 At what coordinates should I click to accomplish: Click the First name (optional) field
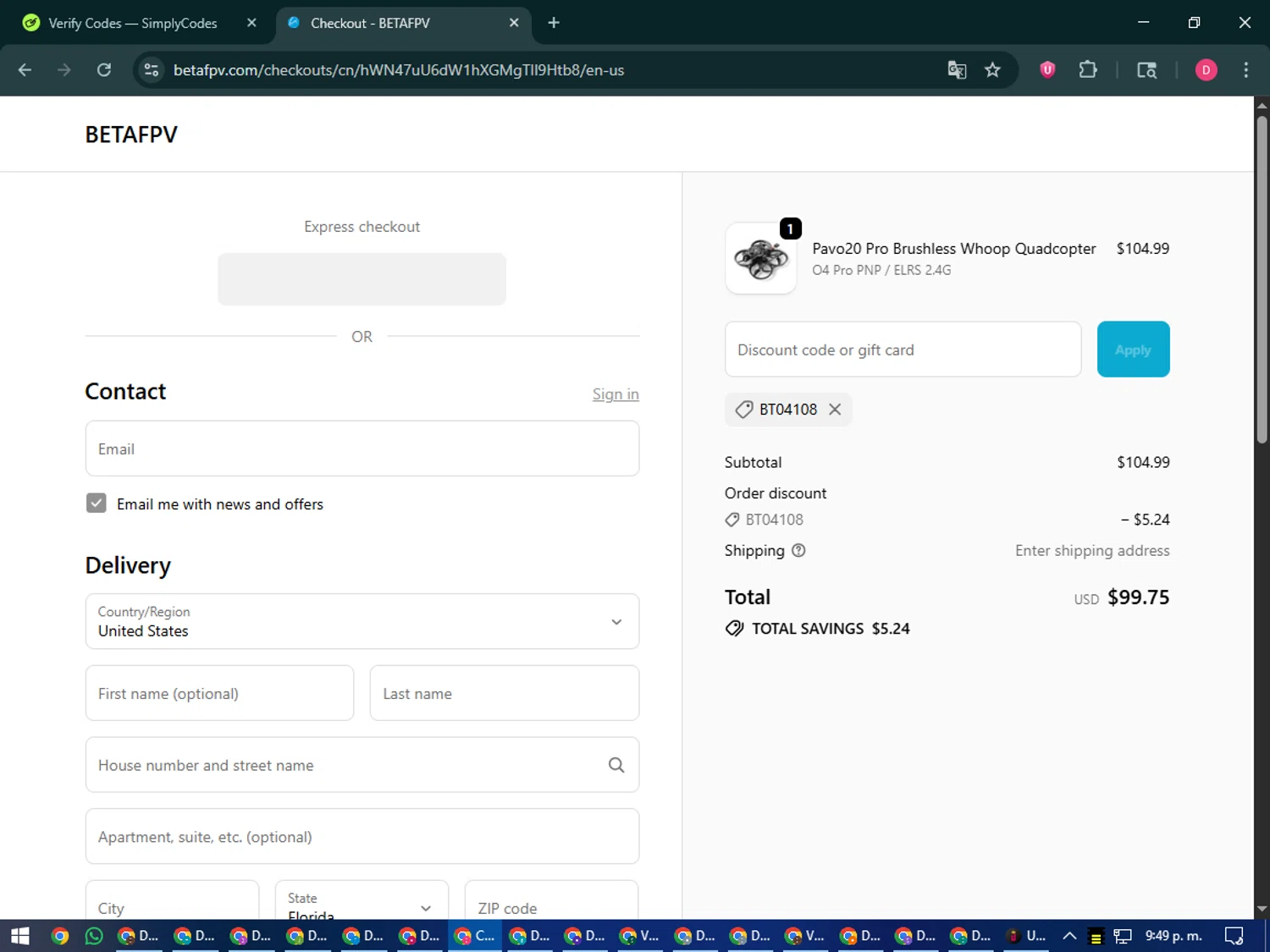pyautogui.click(x=219, y=693)
